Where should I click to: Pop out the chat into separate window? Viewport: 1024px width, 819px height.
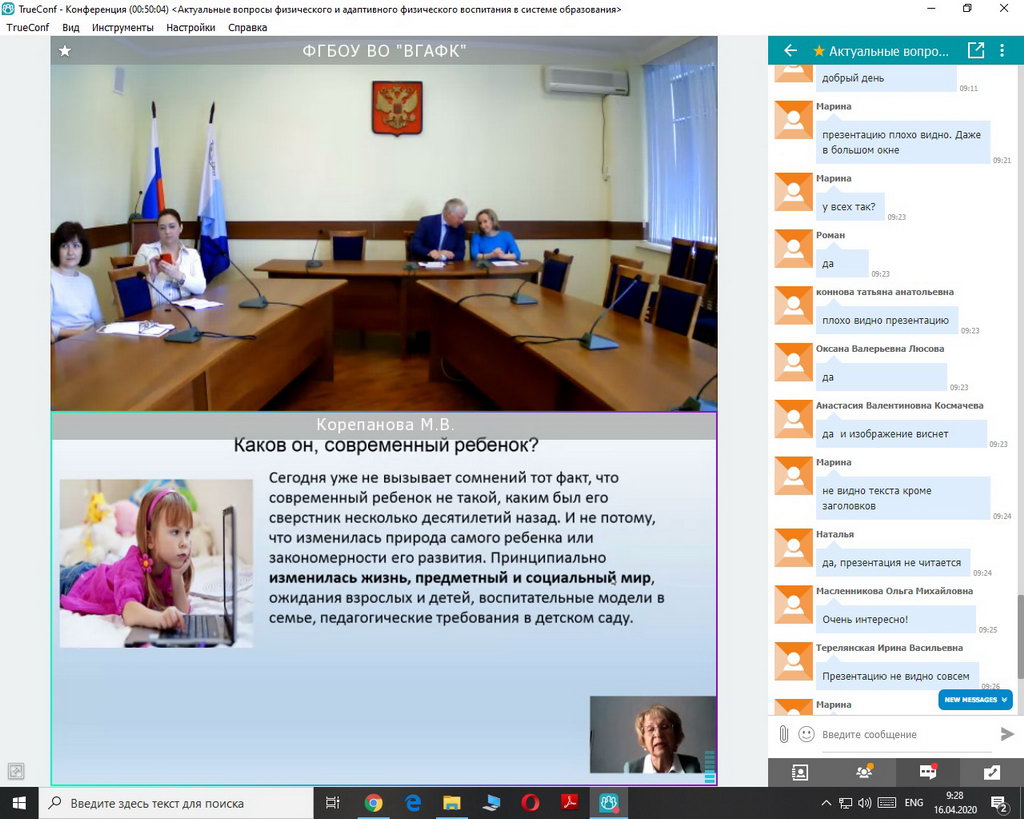click(x=976, y=50)
